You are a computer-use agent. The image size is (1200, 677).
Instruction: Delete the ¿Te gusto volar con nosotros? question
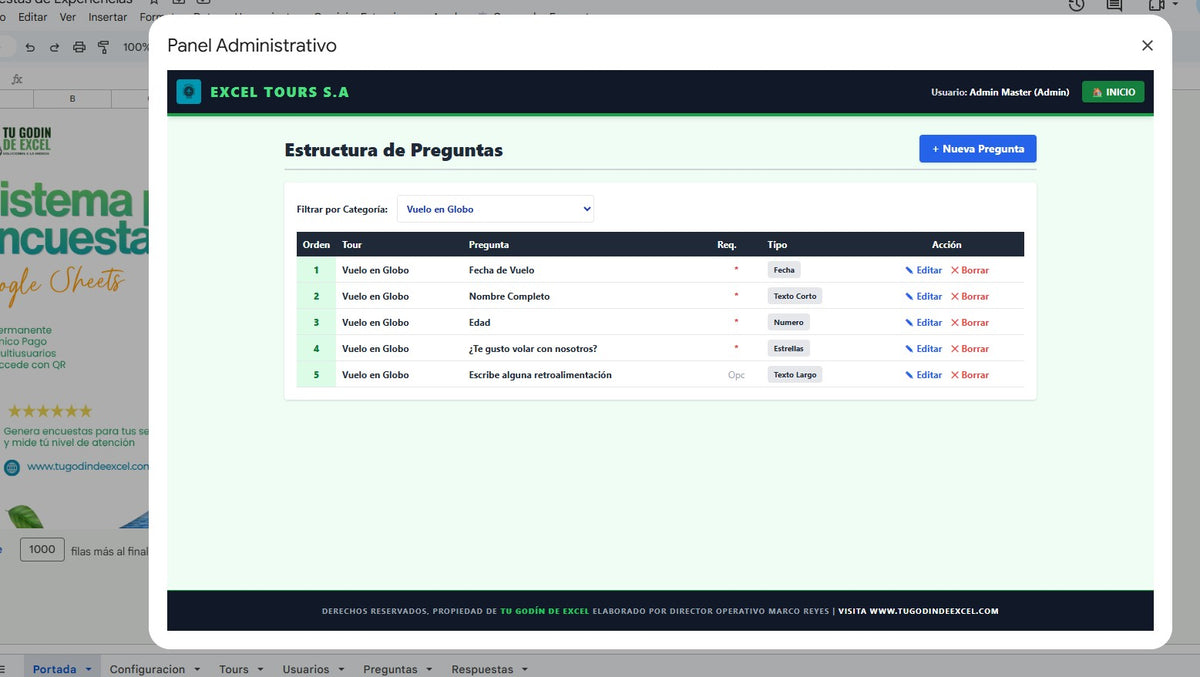pyautogui.click(x=970, y=348)
